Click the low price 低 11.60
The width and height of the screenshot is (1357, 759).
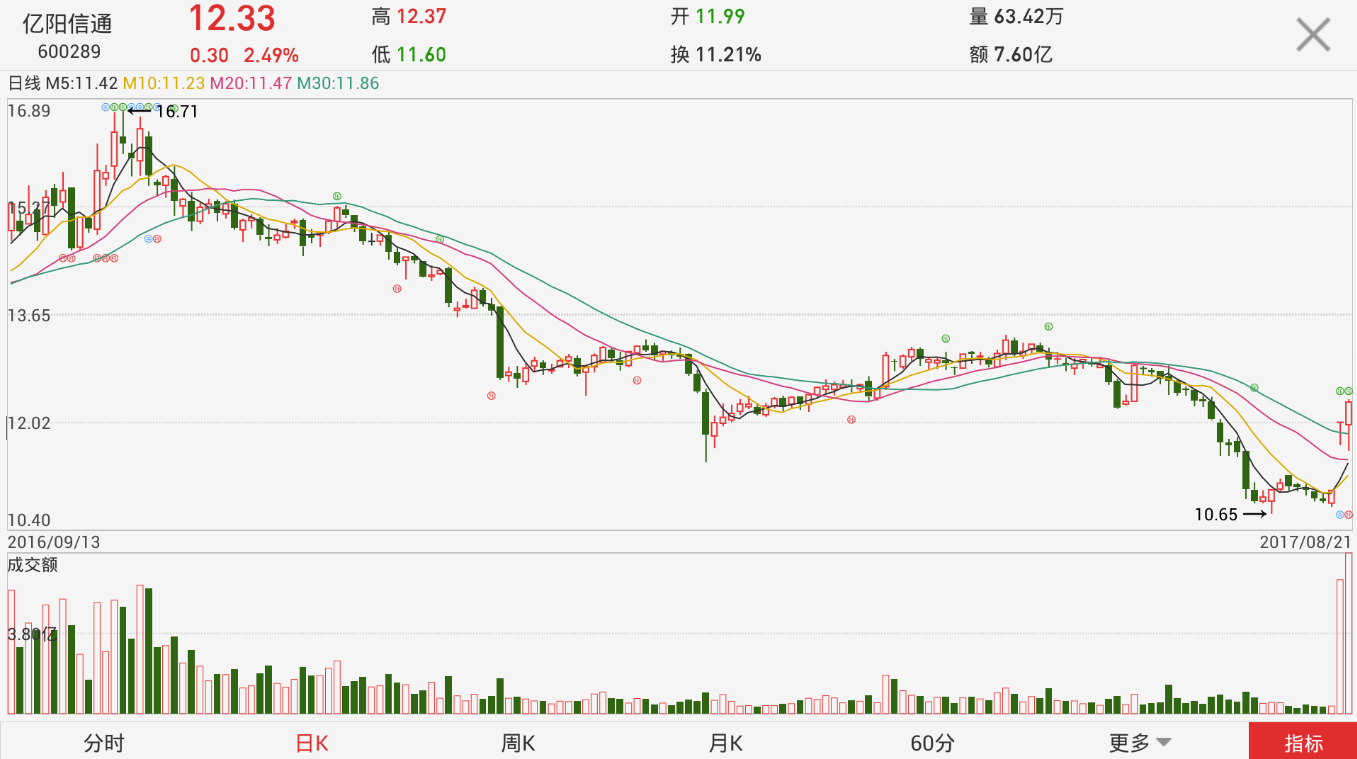coord(408,55)
